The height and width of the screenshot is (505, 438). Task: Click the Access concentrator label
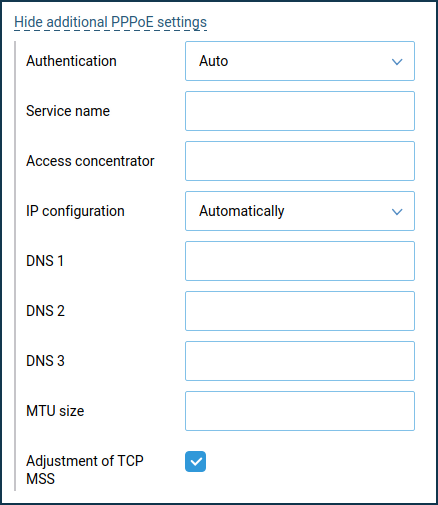point(90,161)
